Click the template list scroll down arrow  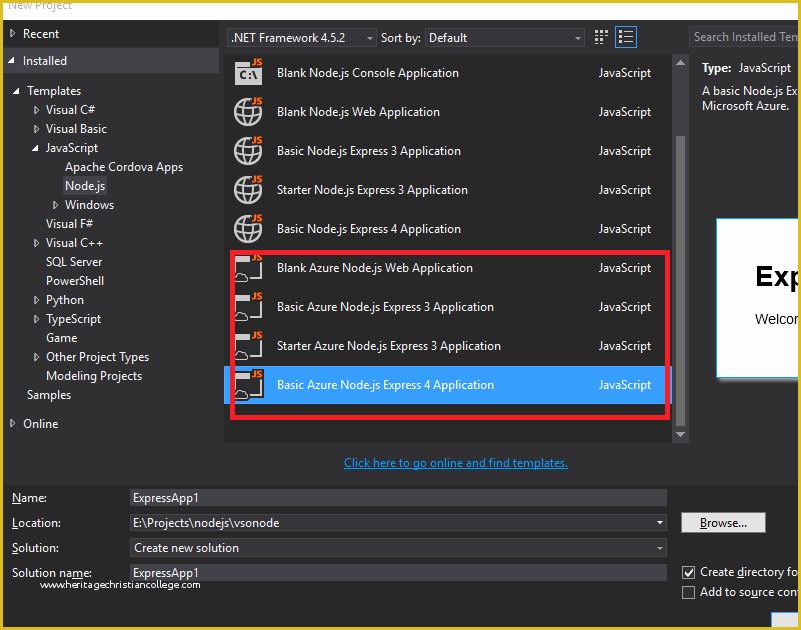coord(680,435)
